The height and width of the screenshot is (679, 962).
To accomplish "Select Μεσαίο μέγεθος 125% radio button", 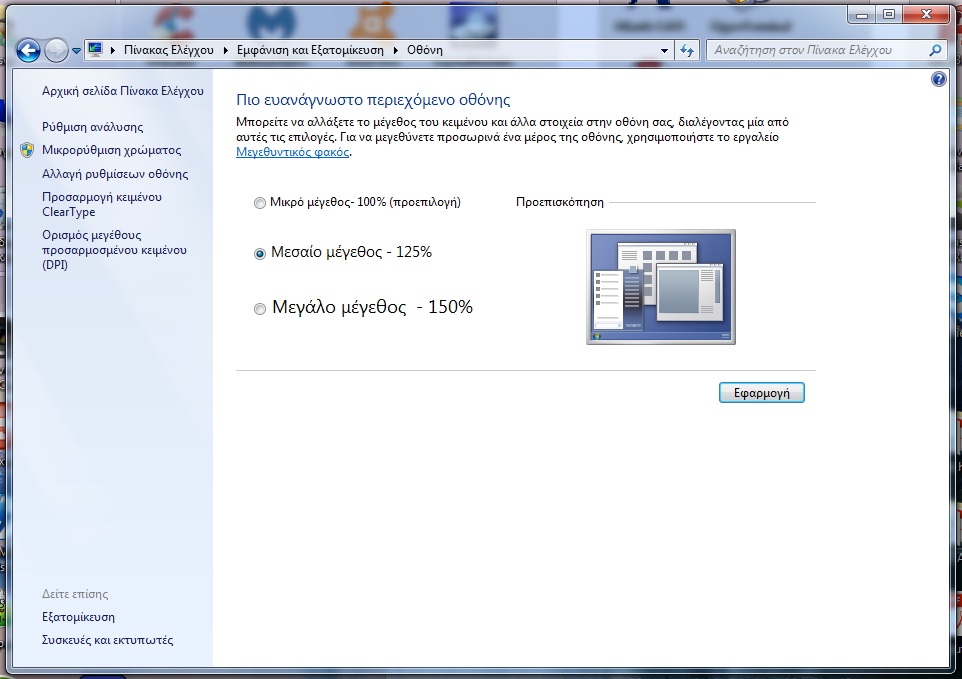I will pos(260,253).
